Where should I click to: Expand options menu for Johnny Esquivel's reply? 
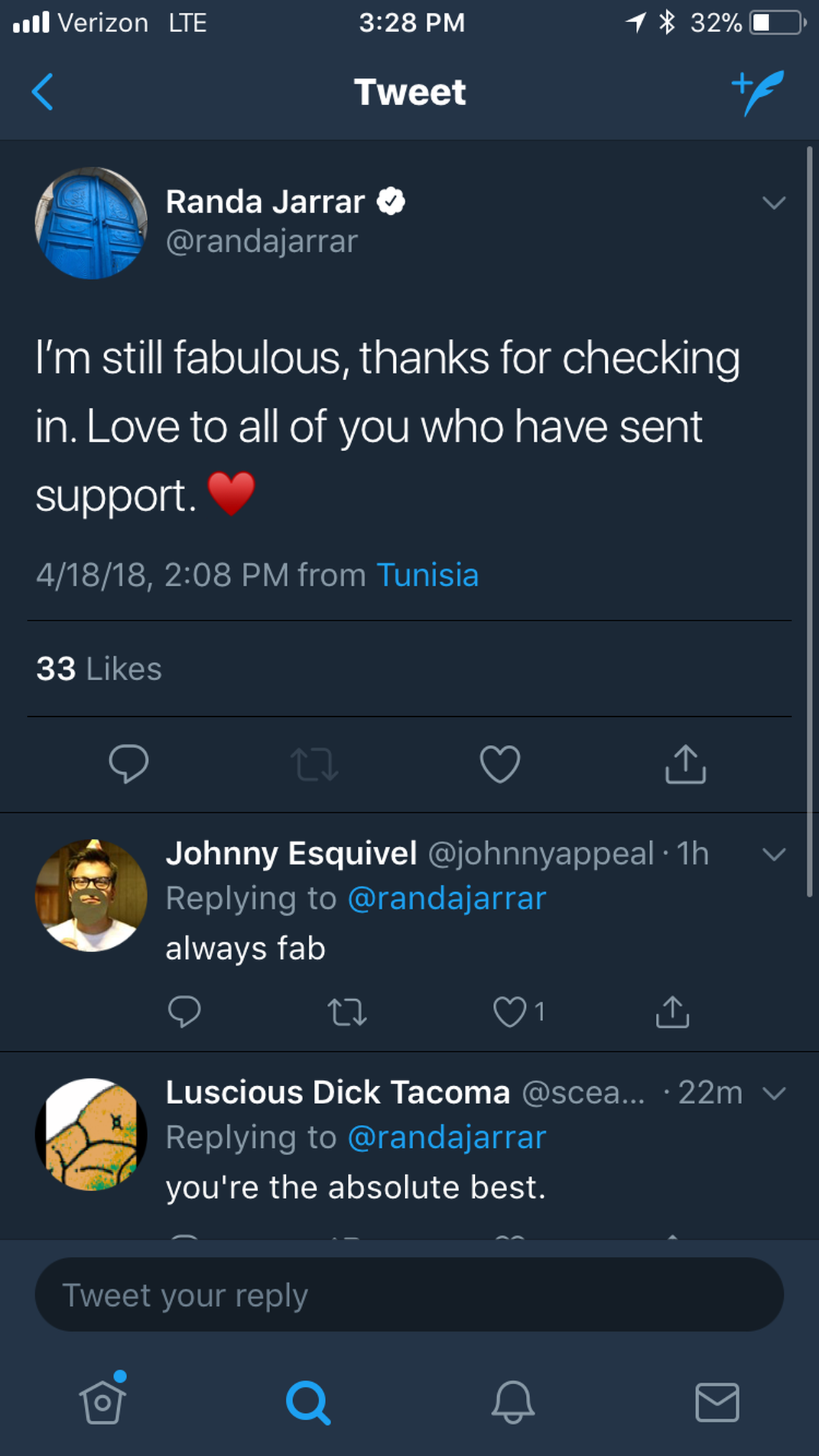(x=774, y=854)
